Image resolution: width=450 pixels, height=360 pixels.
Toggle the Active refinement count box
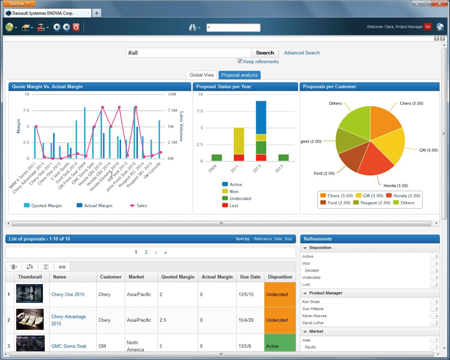coord(434,256)
